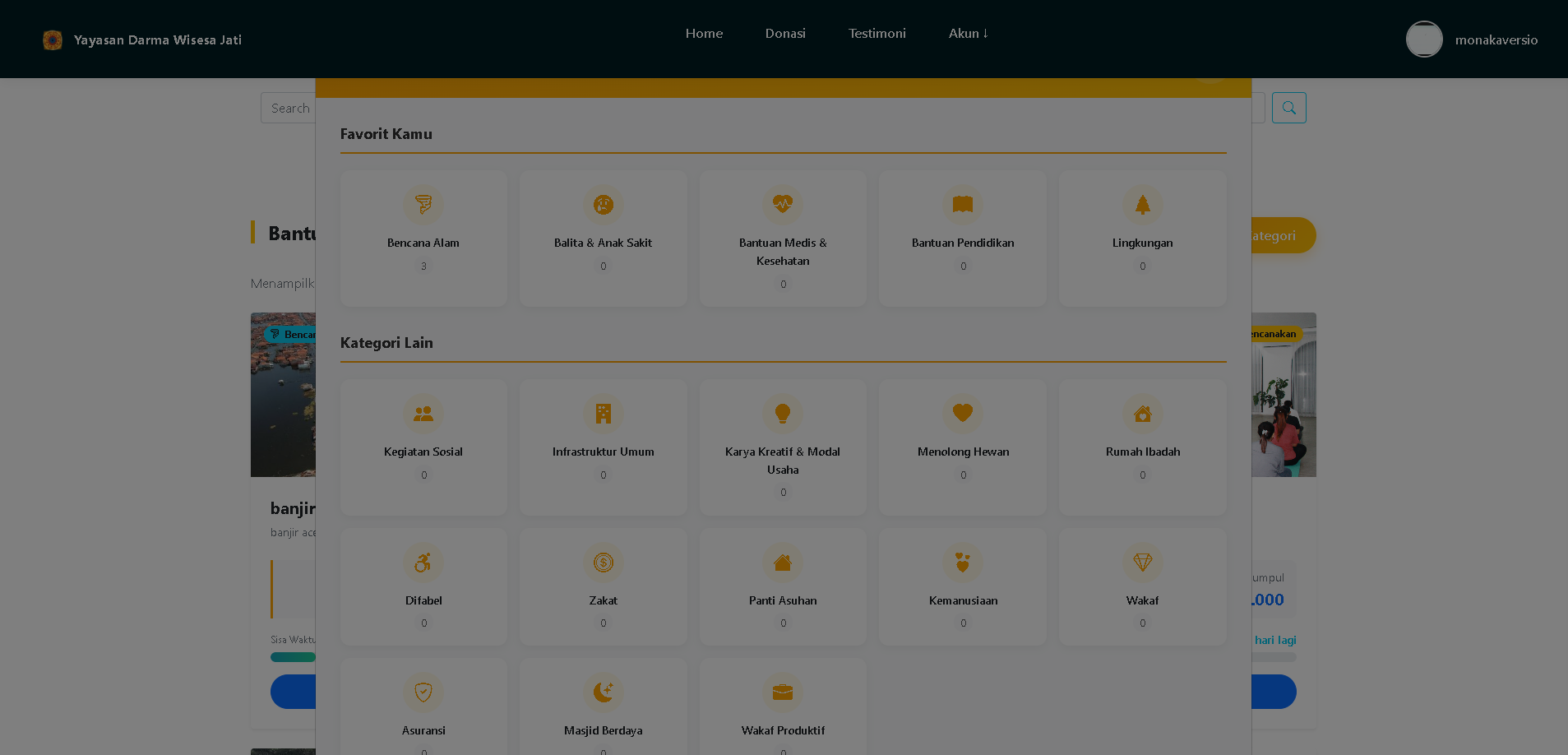Select the Kegiatan Sosial people icon
Screen dimensions: 1568x755
point(423,413)
